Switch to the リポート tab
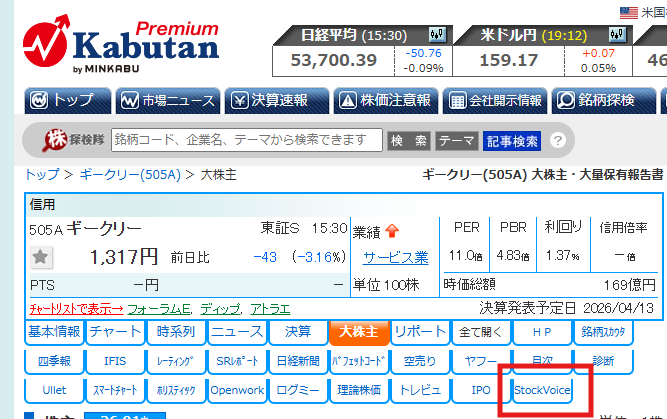This screenshot has height=419, width=667. (x=420, y=332)
